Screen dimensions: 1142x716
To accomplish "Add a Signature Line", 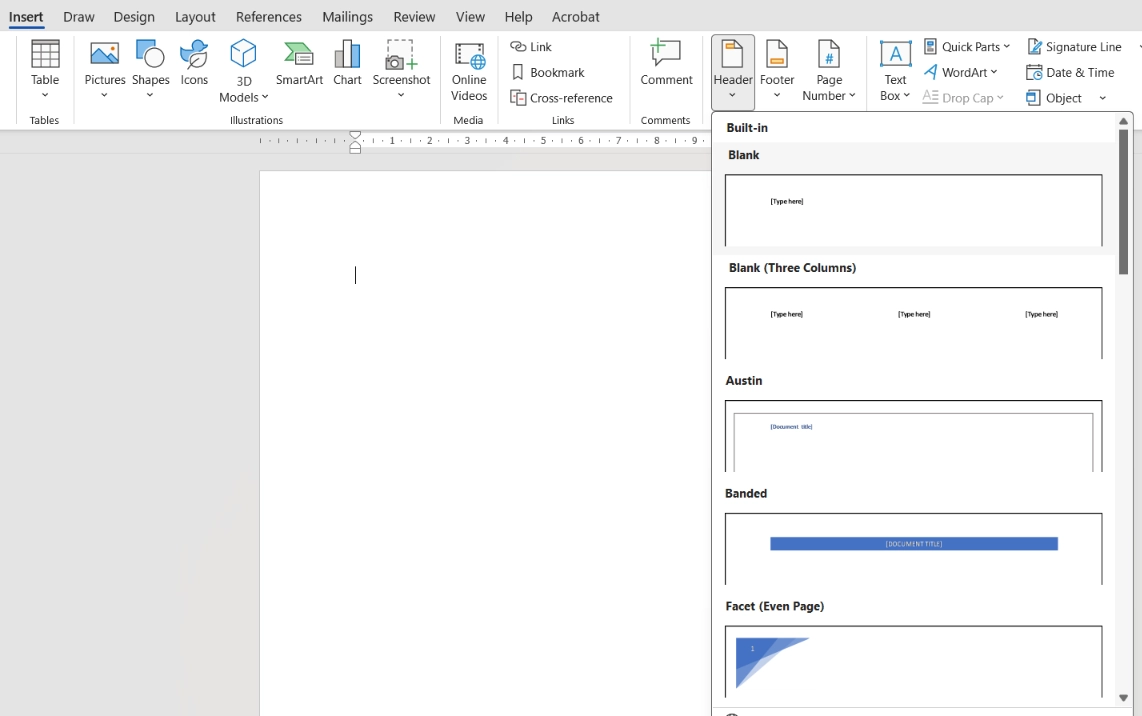I will click(x=1074, y=47).
